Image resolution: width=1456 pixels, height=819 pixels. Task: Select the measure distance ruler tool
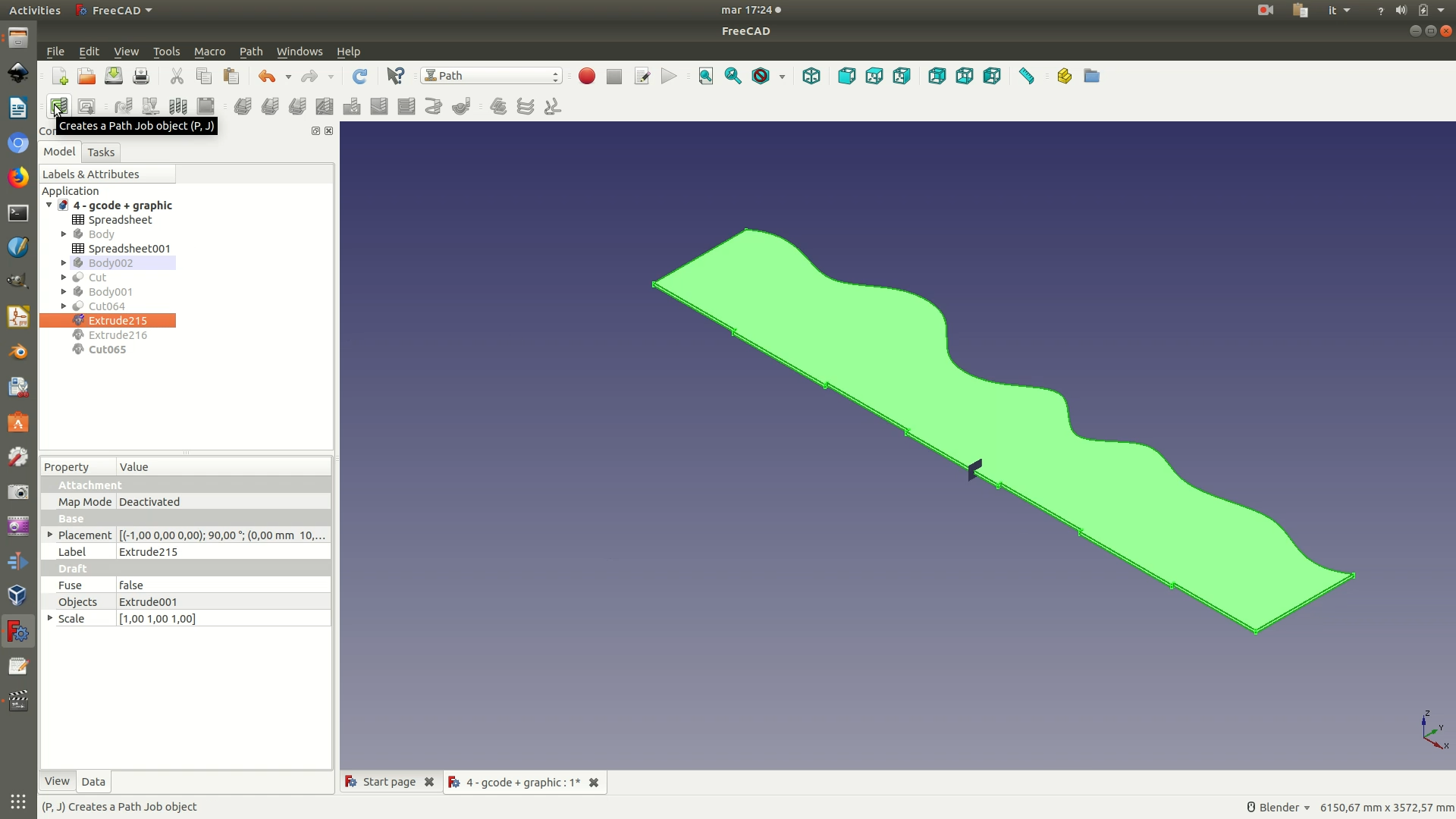[1027, 76]
